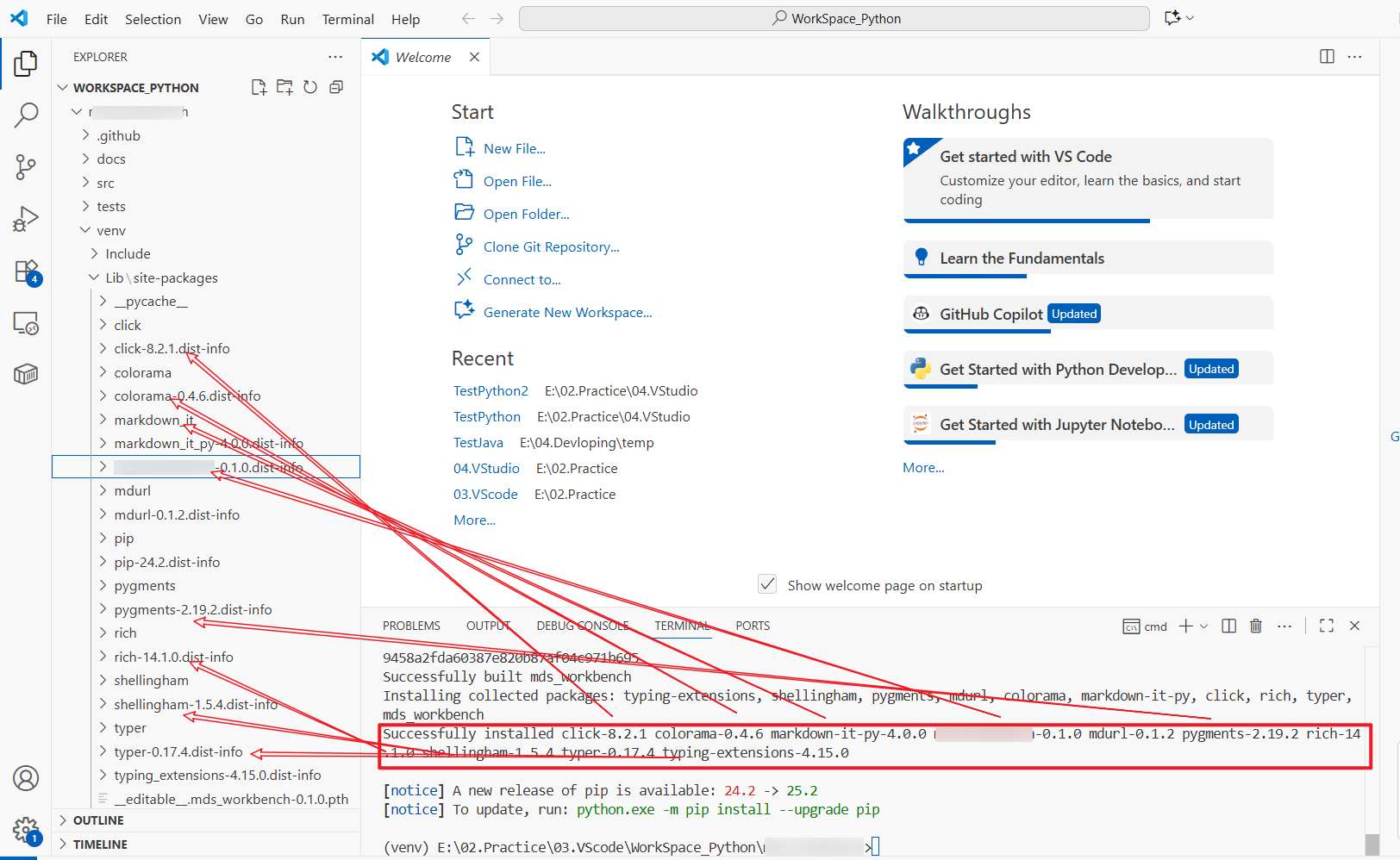Click the New File... link
This screenshot has height=860, width=1400.
tap(515, 149)
